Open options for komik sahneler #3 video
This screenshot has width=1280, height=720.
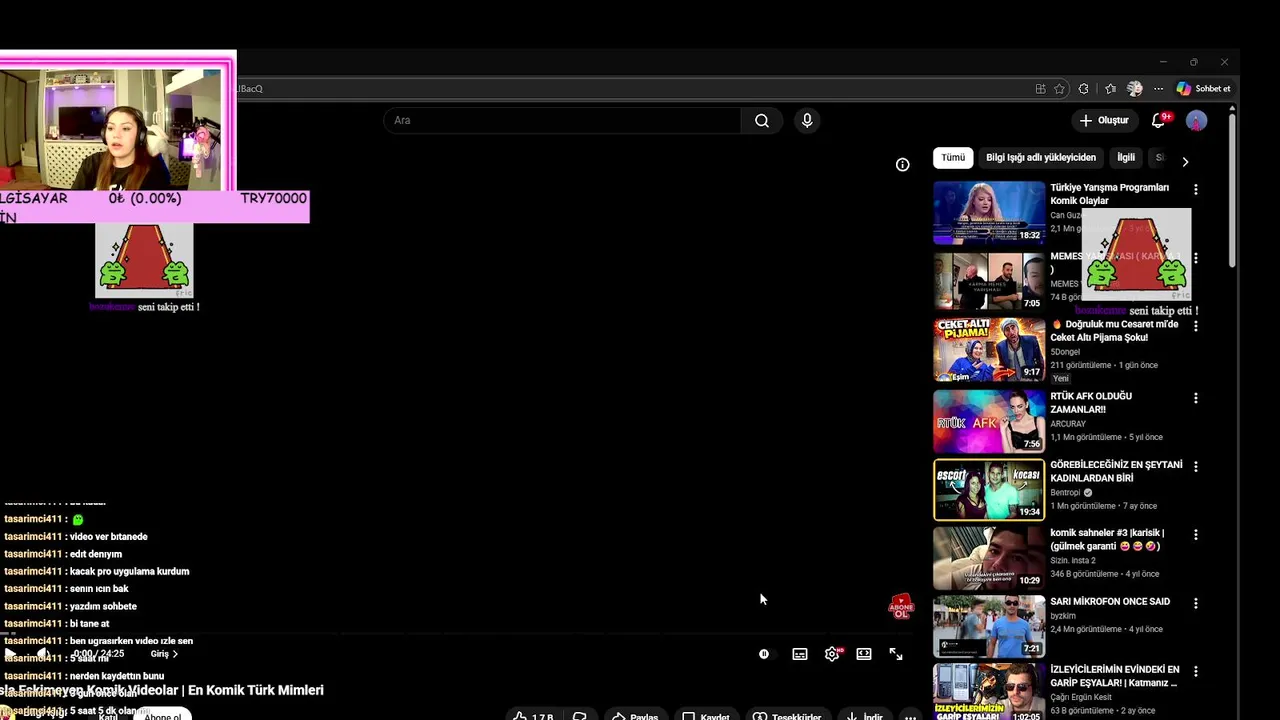[1195, 535]
